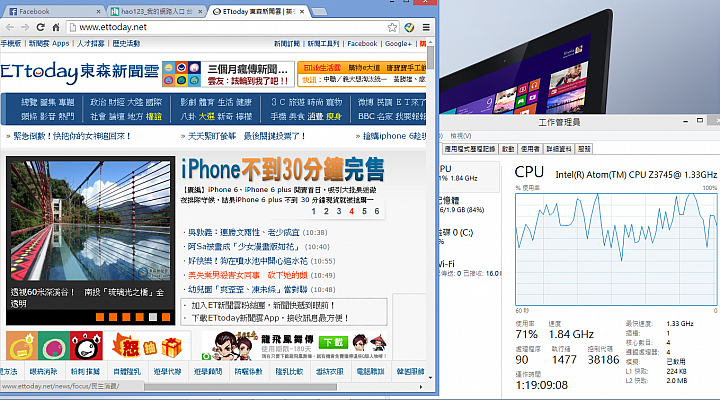Select the memory 1.9 GB (84%) sidebar entry

[469, 205]
